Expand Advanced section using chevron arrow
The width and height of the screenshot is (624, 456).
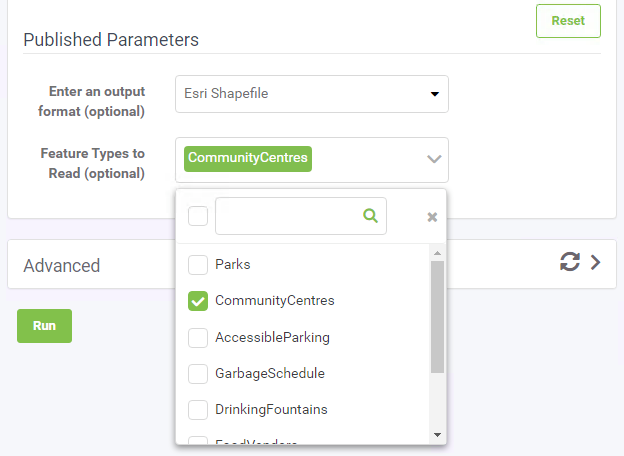[596, 263]
